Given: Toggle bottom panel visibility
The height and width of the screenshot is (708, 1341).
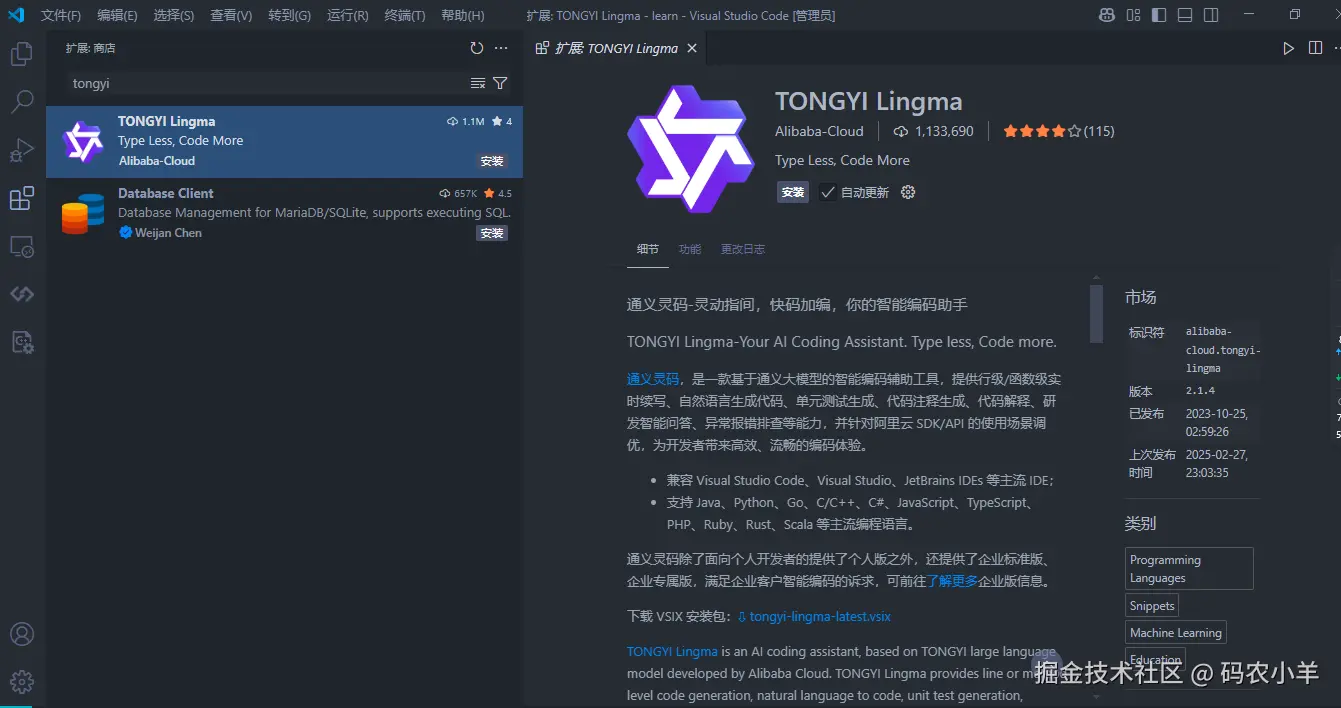Looking at the screenshot, I should pyautogui.click(x=1185, y=15).
